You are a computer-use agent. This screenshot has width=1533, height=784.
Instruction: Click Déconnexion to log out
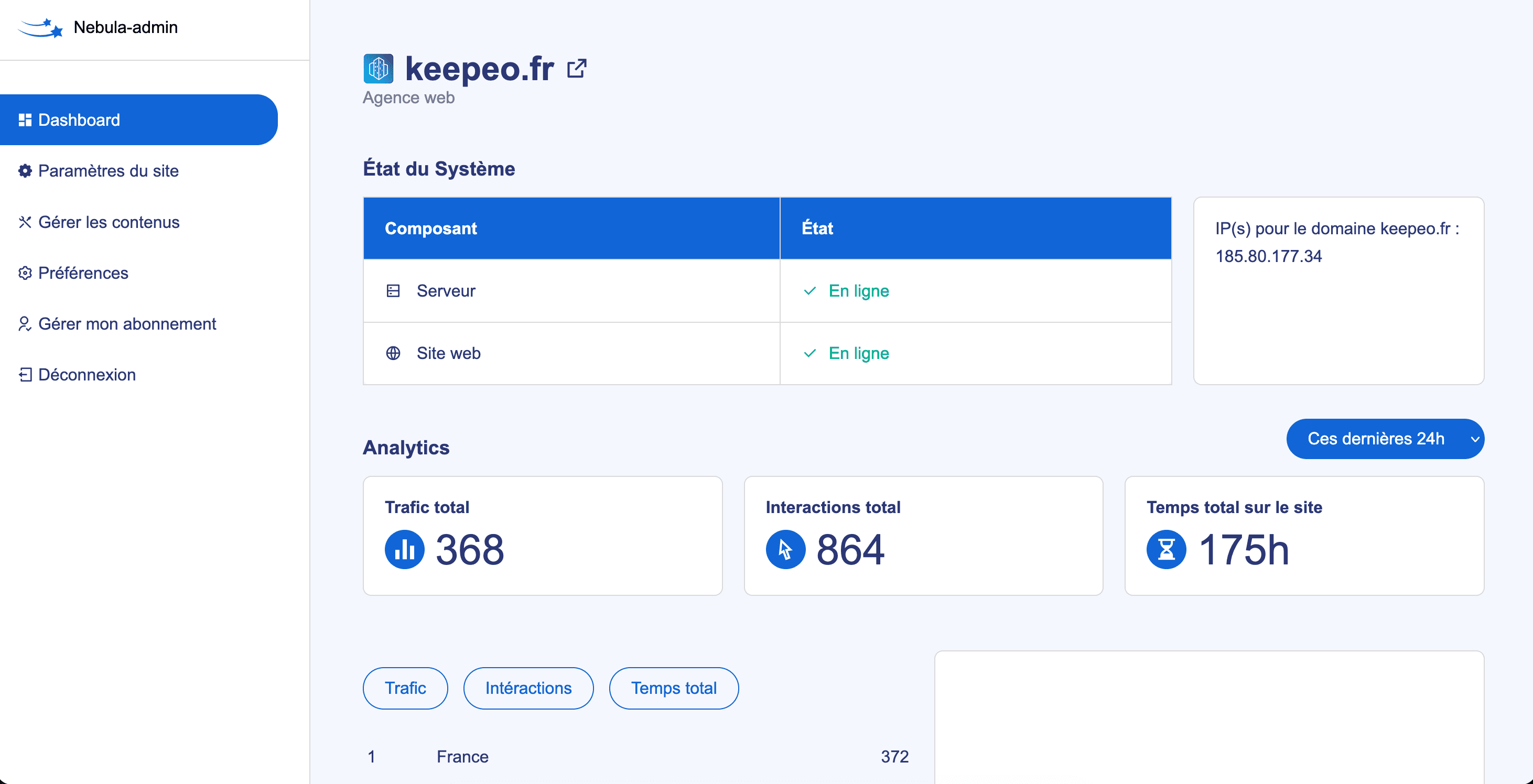pyautogui.click(x=78, y=375)
